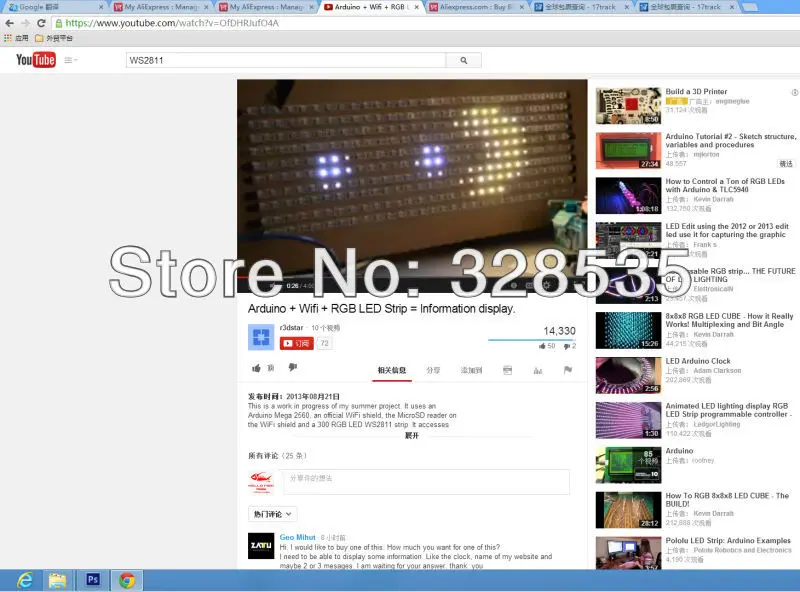Open the video statistics chart icon
Image resolution: width=800 pixels, height=592 pixels.
click(x=538, y=371)
